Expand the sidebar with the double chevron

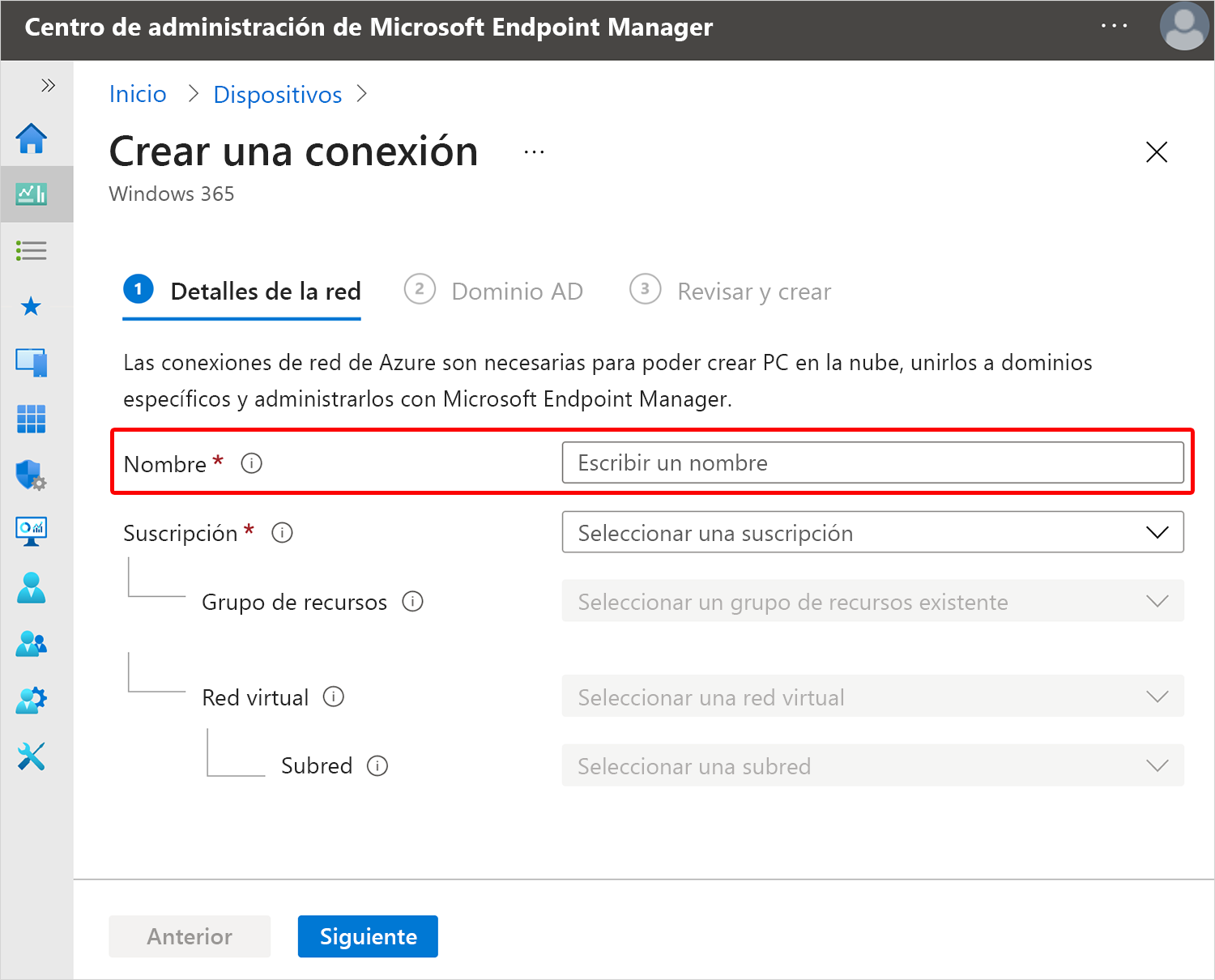(x=48, y=85)
